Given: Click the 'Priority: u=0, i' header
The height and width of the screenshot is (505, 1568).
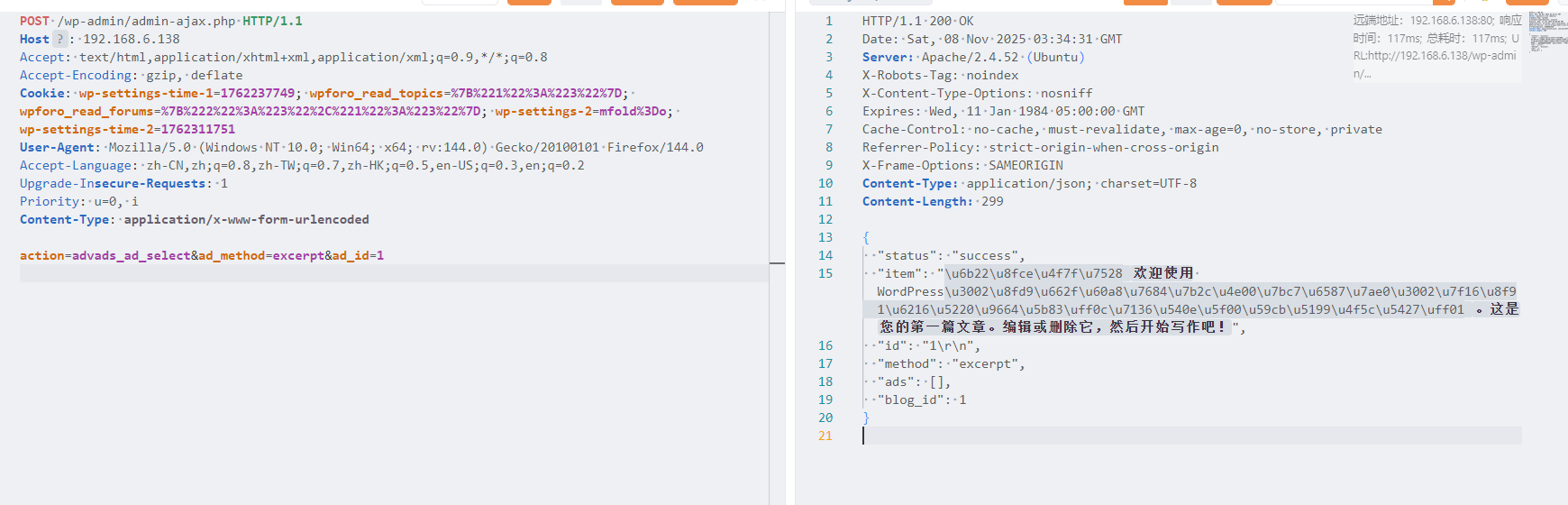Looking at the screenshot, I should coord(79,201).
